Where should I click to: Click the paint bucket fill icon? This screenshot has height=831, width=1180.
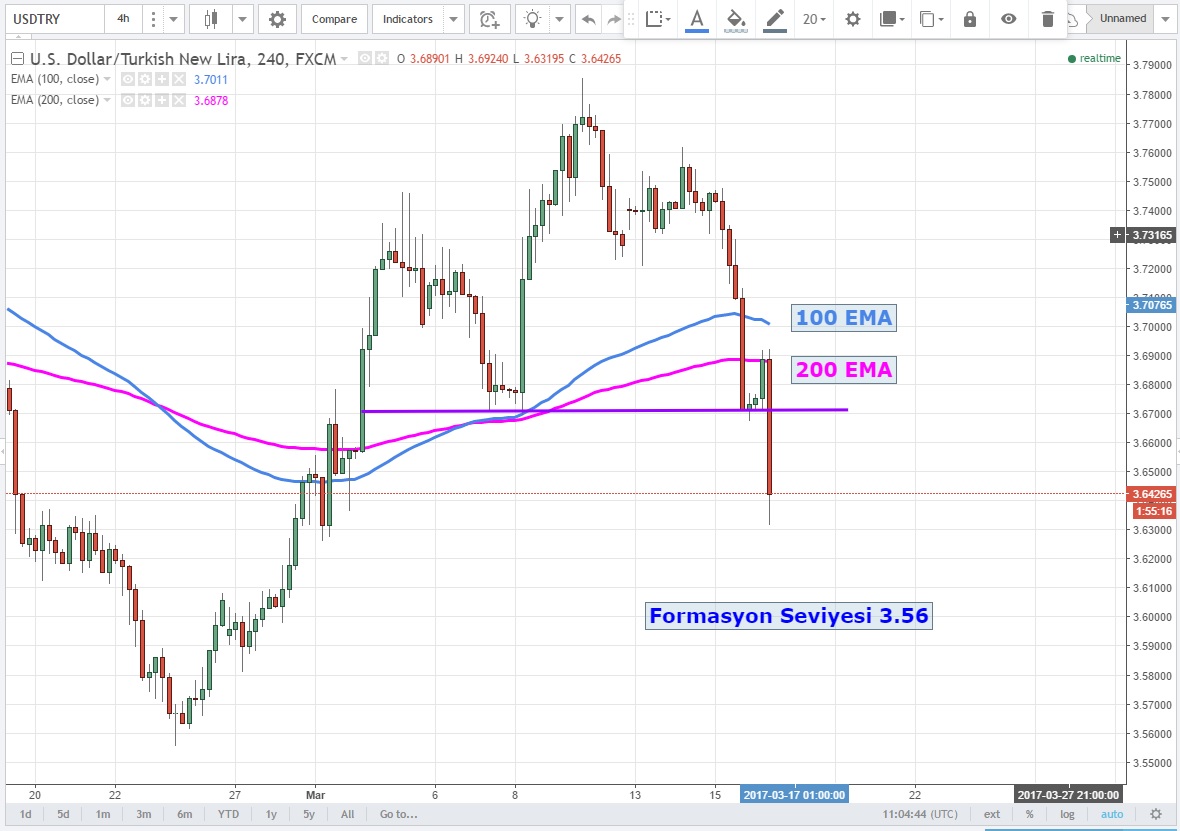pyautogui.click(x=735, y=19)
